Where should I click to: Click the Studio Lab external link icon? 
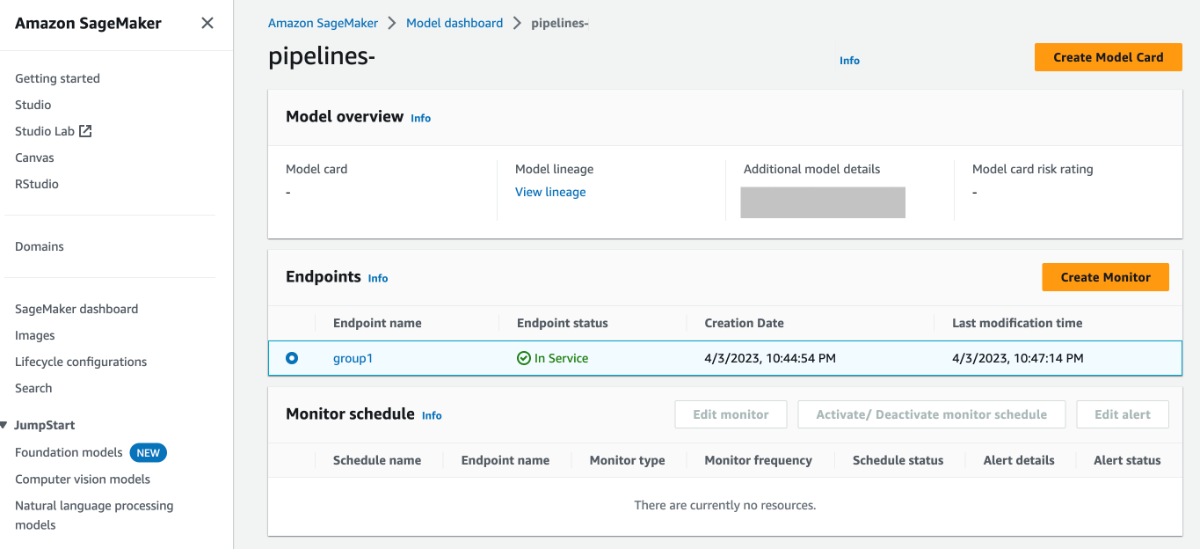point(85,131)
